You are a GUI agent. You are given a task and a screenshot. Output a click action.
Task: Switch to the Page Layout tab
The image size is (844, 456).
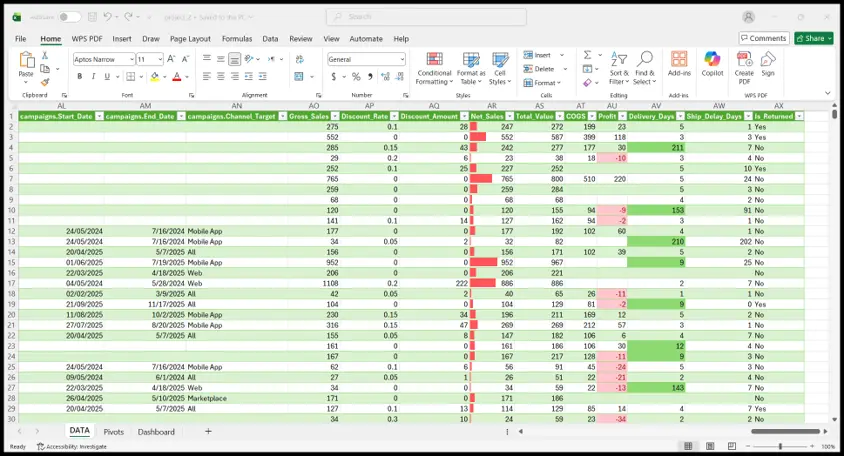tap(190, 39)
